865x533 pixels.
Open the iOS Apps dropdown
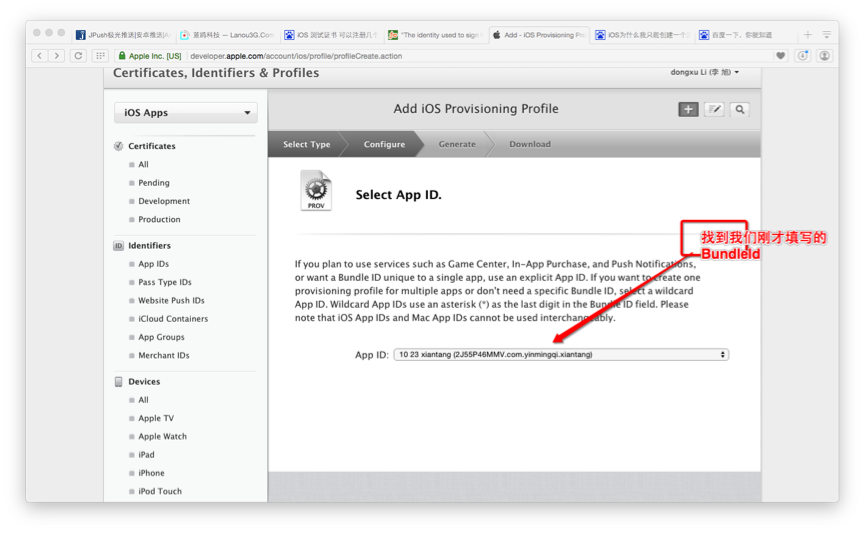[x=185, y=113]
